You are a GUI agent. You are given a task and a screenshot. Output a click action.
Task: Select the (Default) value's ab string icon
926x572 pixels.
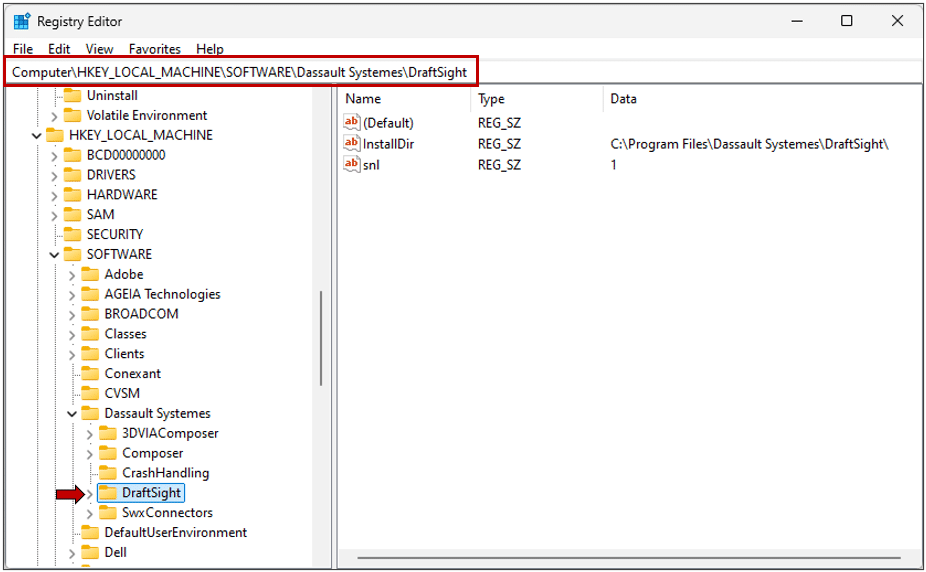[x=351, y=122]
